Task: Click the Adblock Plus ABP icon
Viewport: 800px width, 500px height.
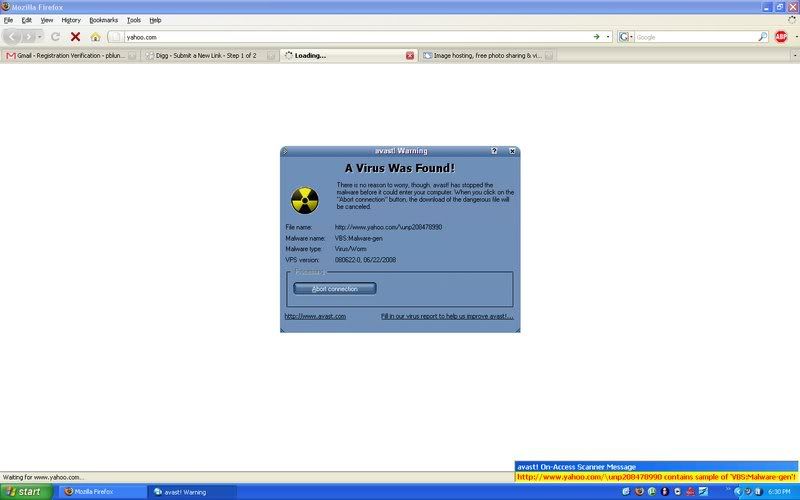Action: 781,37
